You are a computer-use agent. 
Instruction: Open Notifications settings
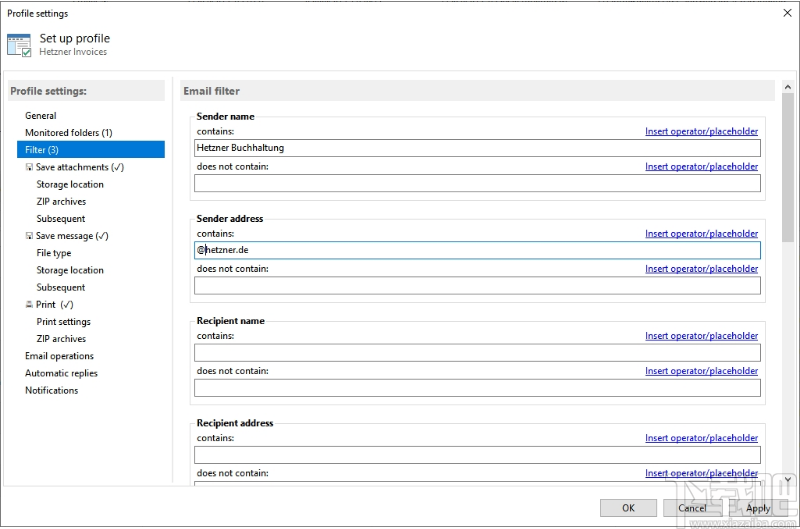[x=51, y=390]
